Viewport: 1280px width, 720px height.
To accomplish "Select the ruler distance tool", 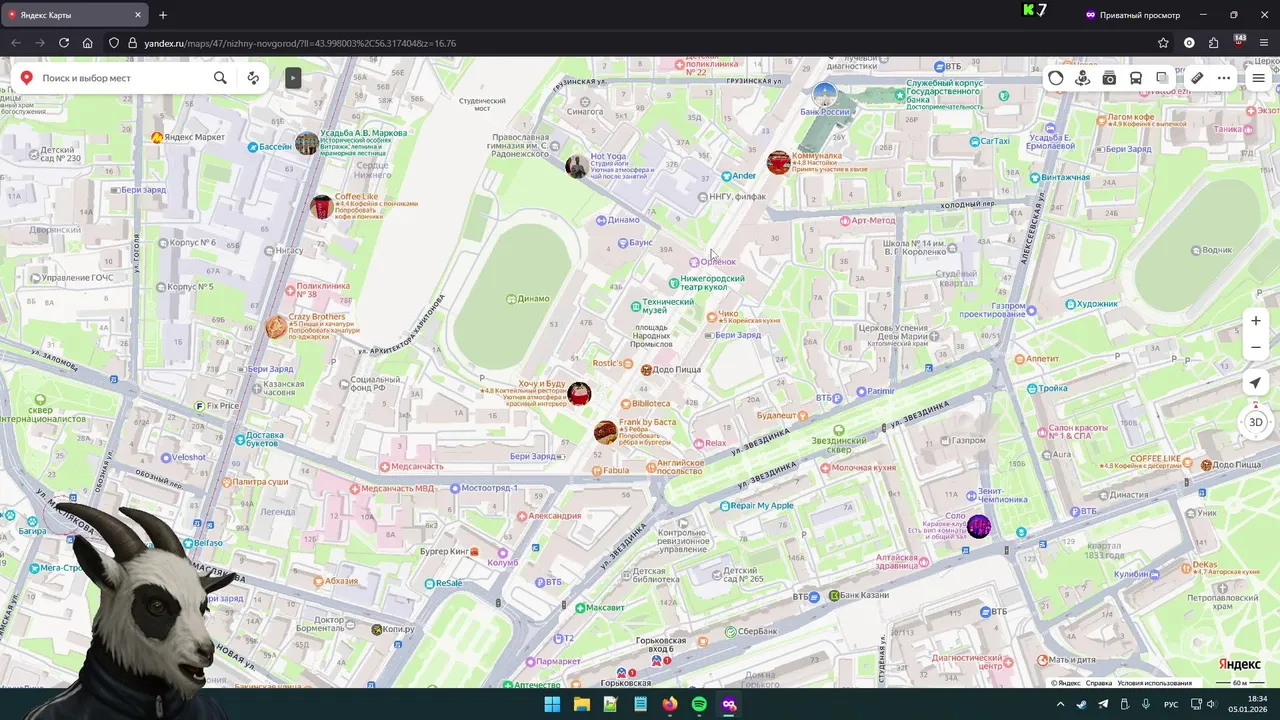I will tap(1197, 78).
